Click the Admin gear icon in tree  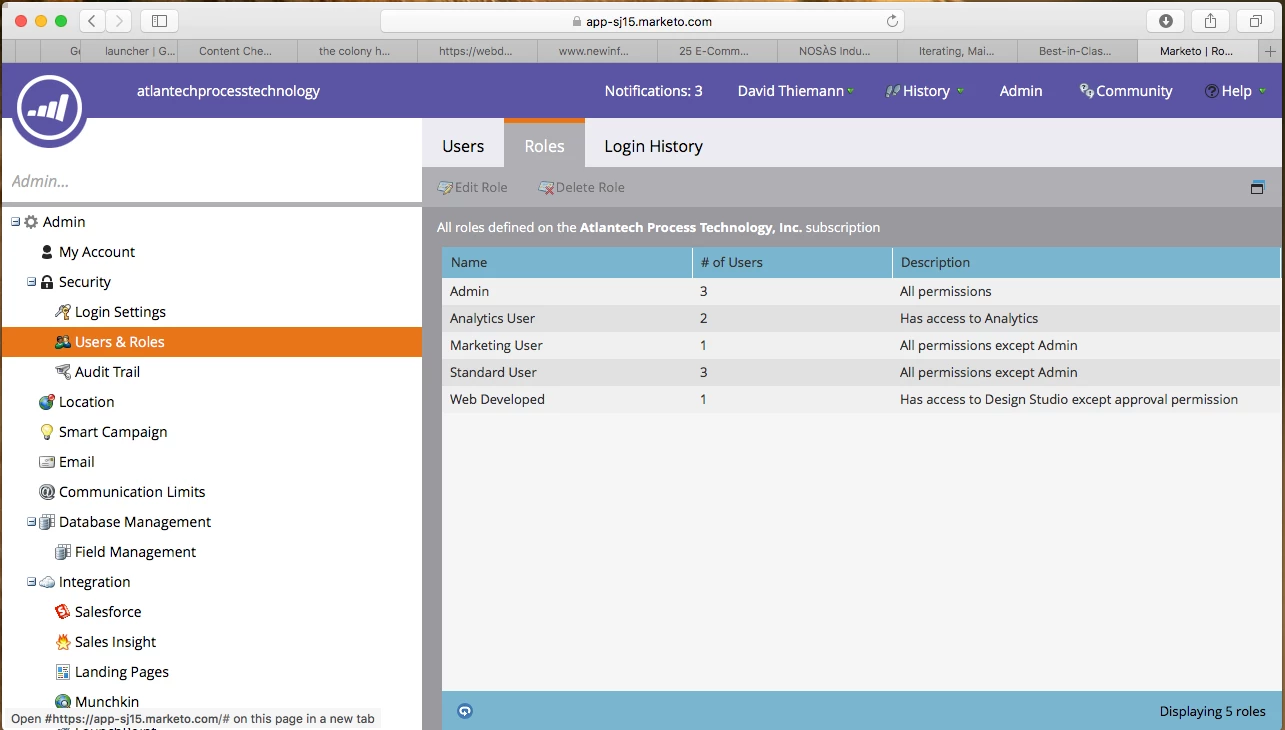(x=31, y=222)
